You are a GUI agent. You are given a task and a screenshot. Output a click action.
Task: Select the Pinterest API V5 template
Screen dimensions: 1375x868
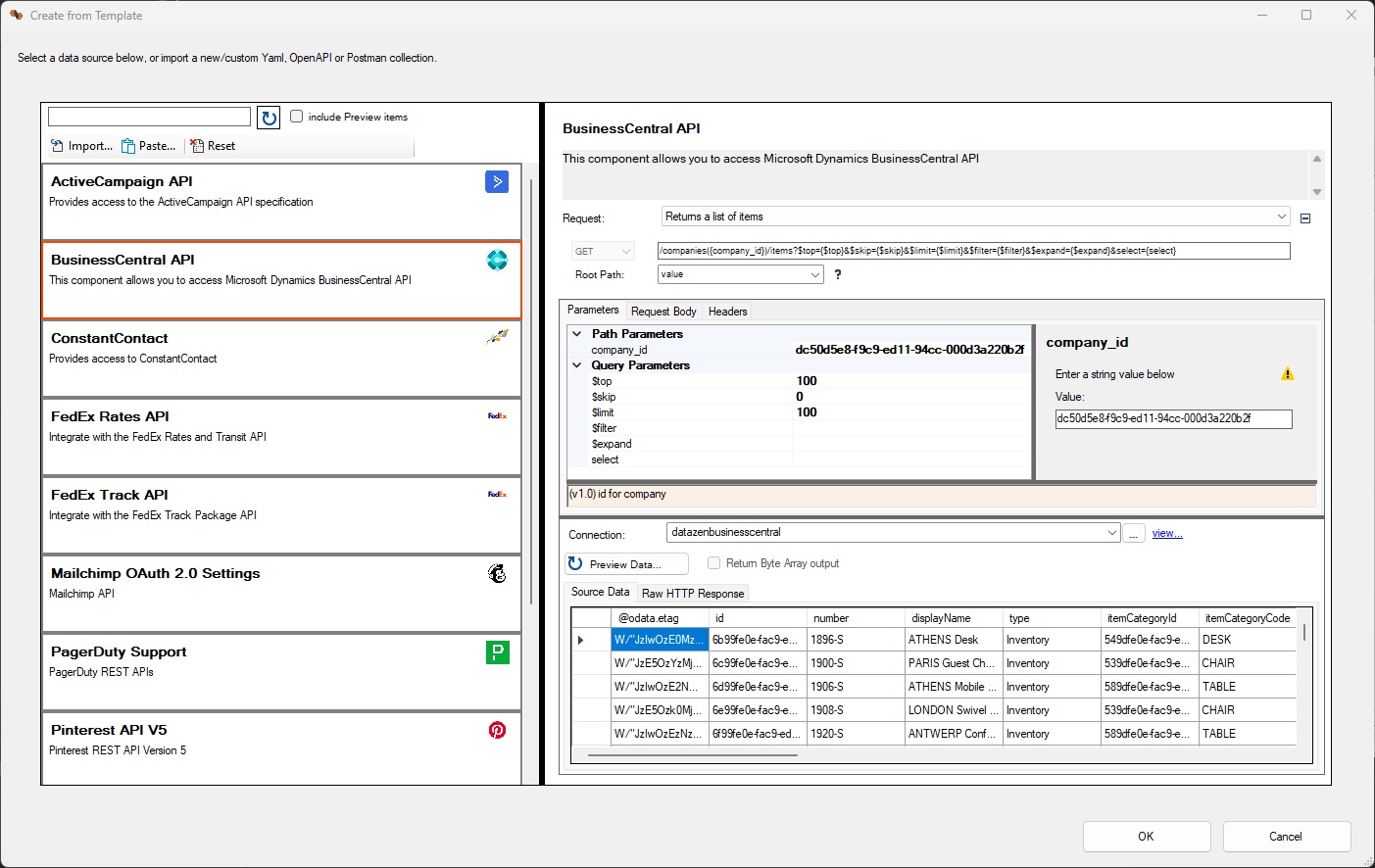click(281, 750)
